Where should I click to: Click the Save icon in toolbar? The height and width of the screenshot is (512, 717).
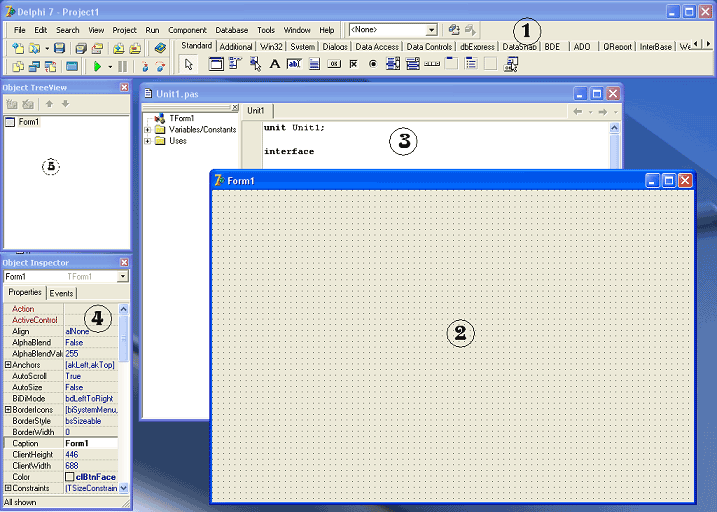(x=59, y=48)
